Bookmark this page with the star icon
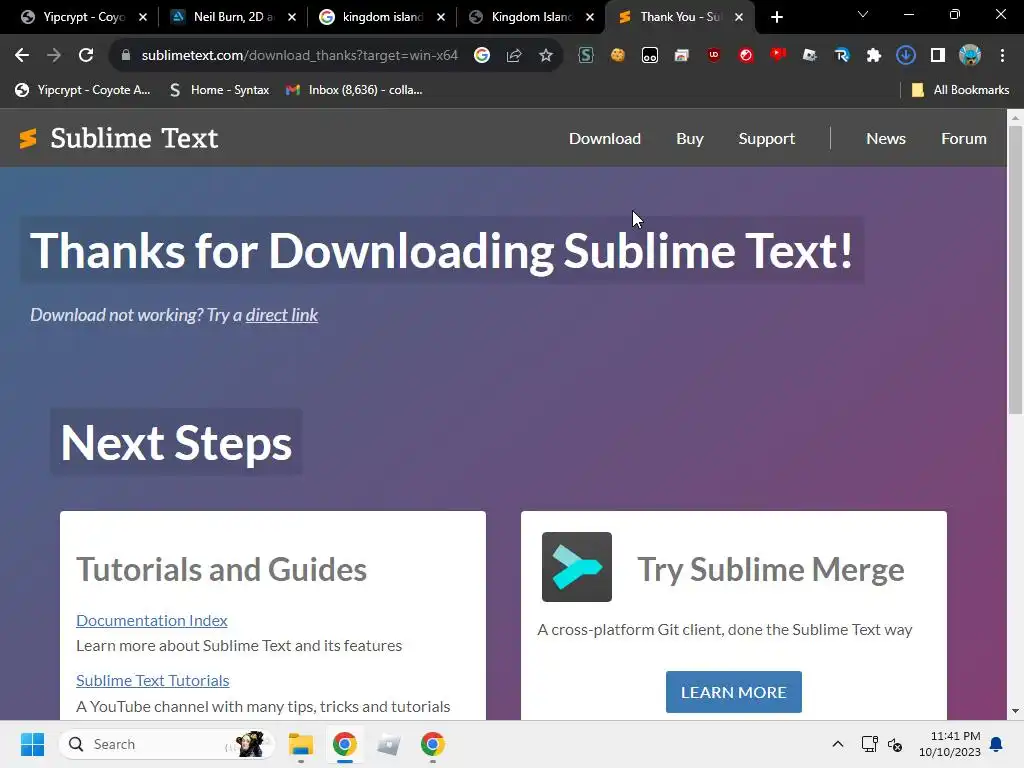Image resolution: width=1024 pixels, height=768 pixels. (x=546, y=56)
